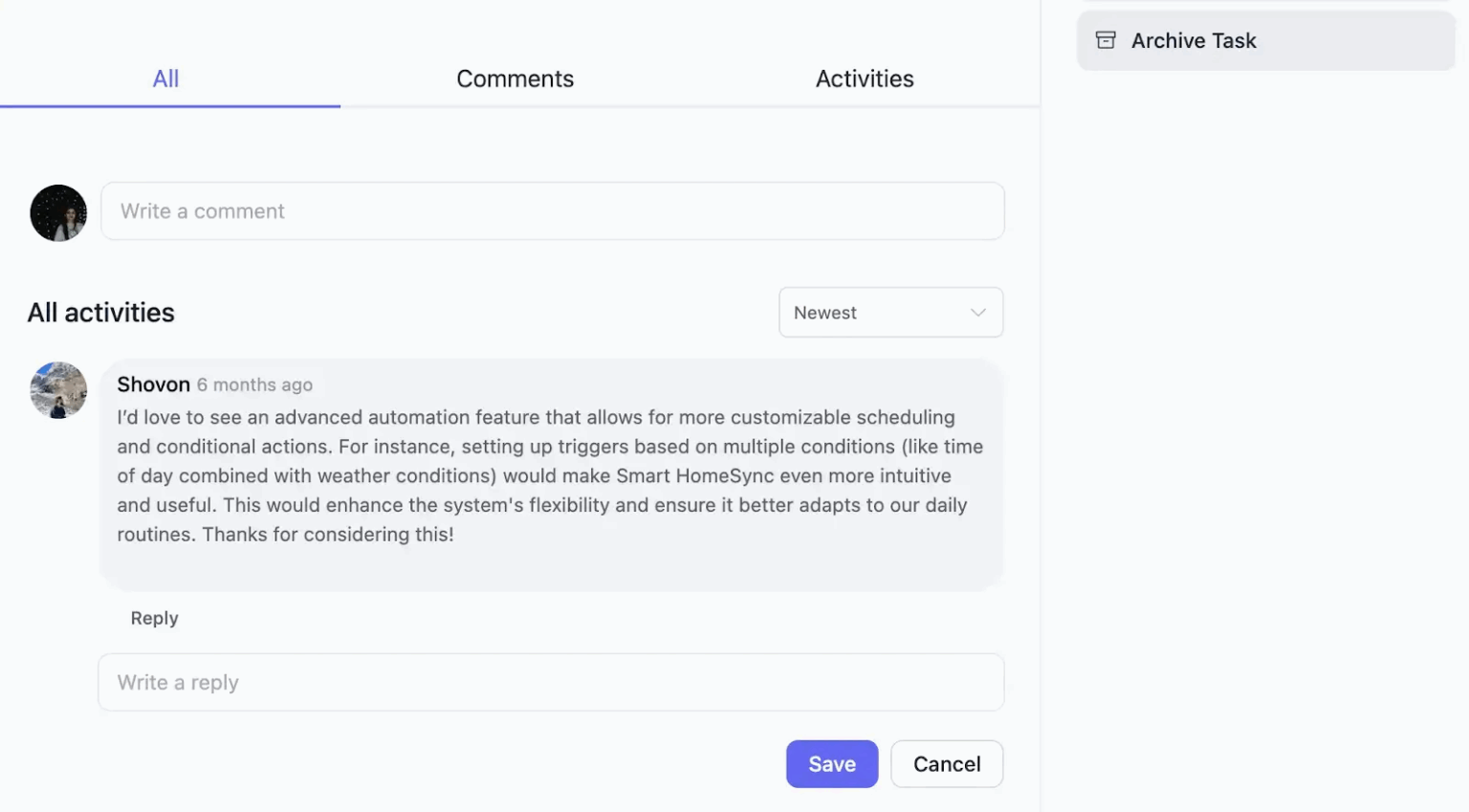Click the chevron arrow in Newest dropdown
Image resolution: width=1469 pixels, height=812 pixels.
coord(977,313)
